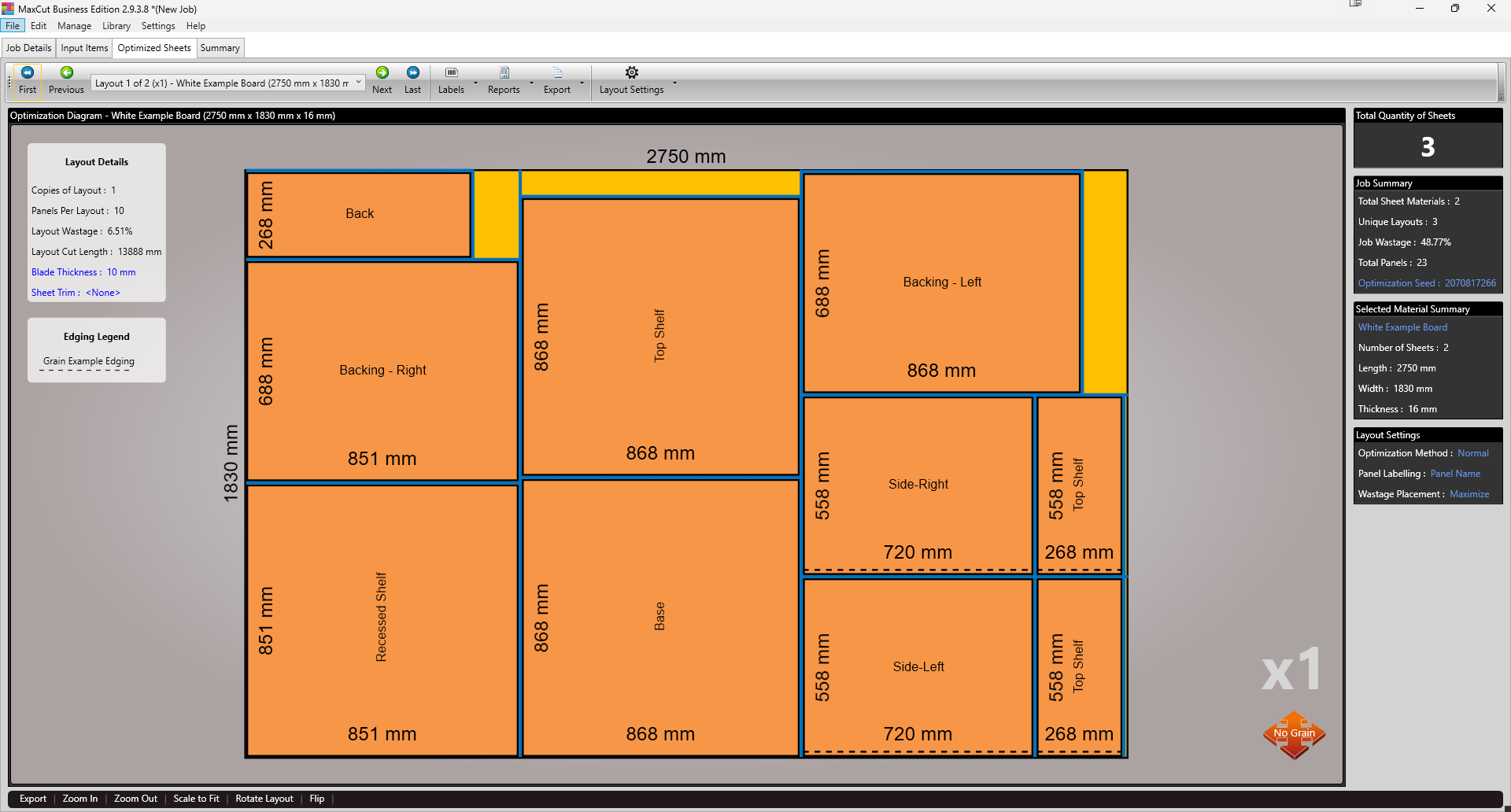Jump to the Last layout
The height and width of the screenshot is (812, 1511).
tap(412, 80)
